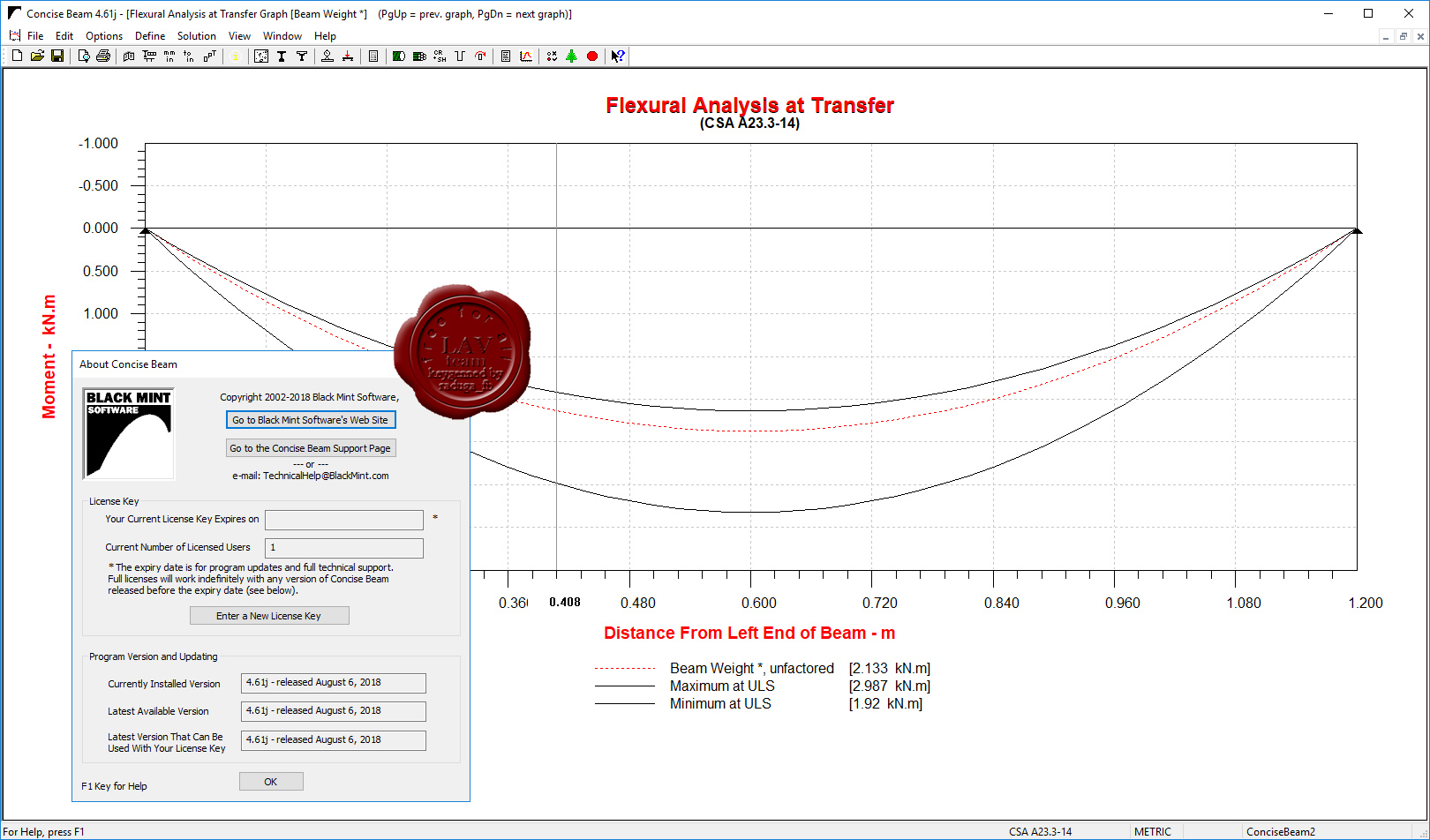
Task: Click the checks and crosses summary icon
Action: point(552,56)
